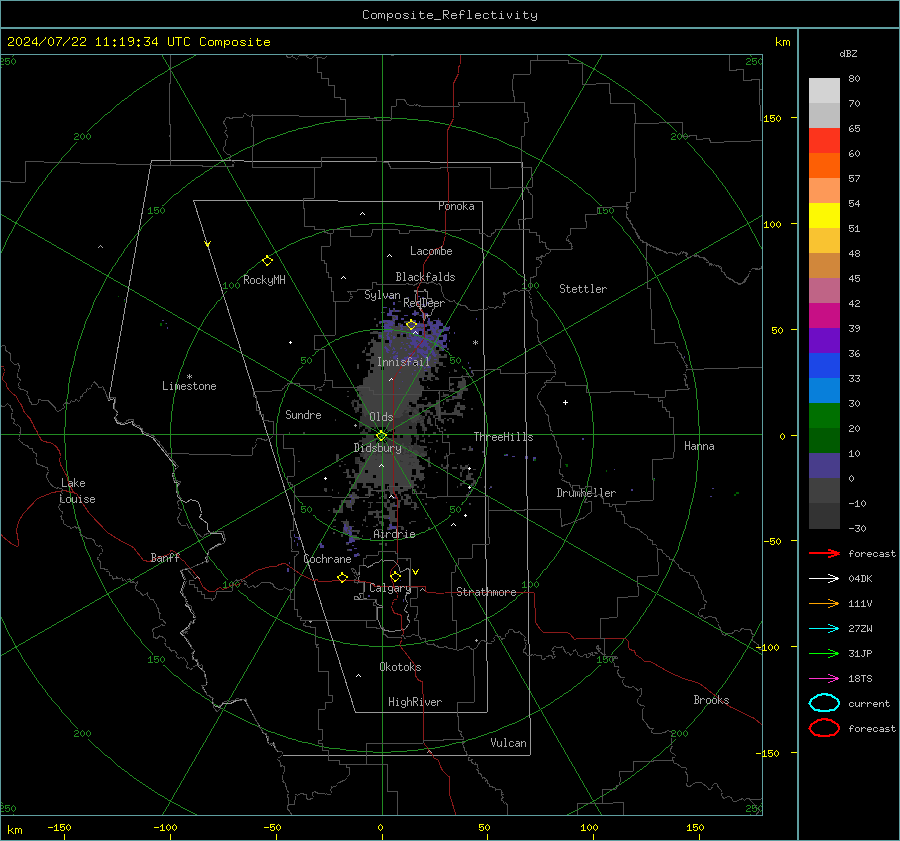Click the Composite_Reflectivity title

449,15
